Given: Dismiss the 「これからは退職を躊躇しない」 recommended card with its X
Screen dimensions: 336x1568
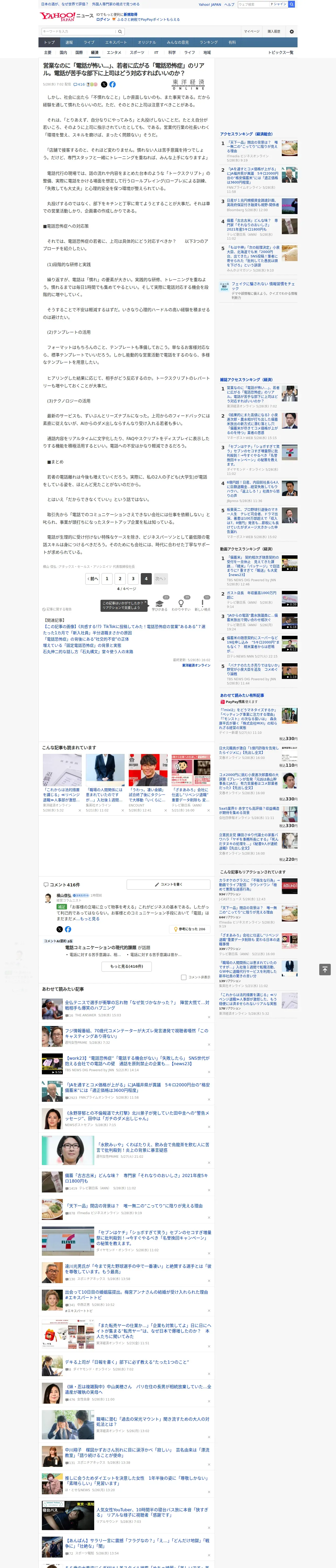Looking at the screenshot, I should (x=79, y=811).
